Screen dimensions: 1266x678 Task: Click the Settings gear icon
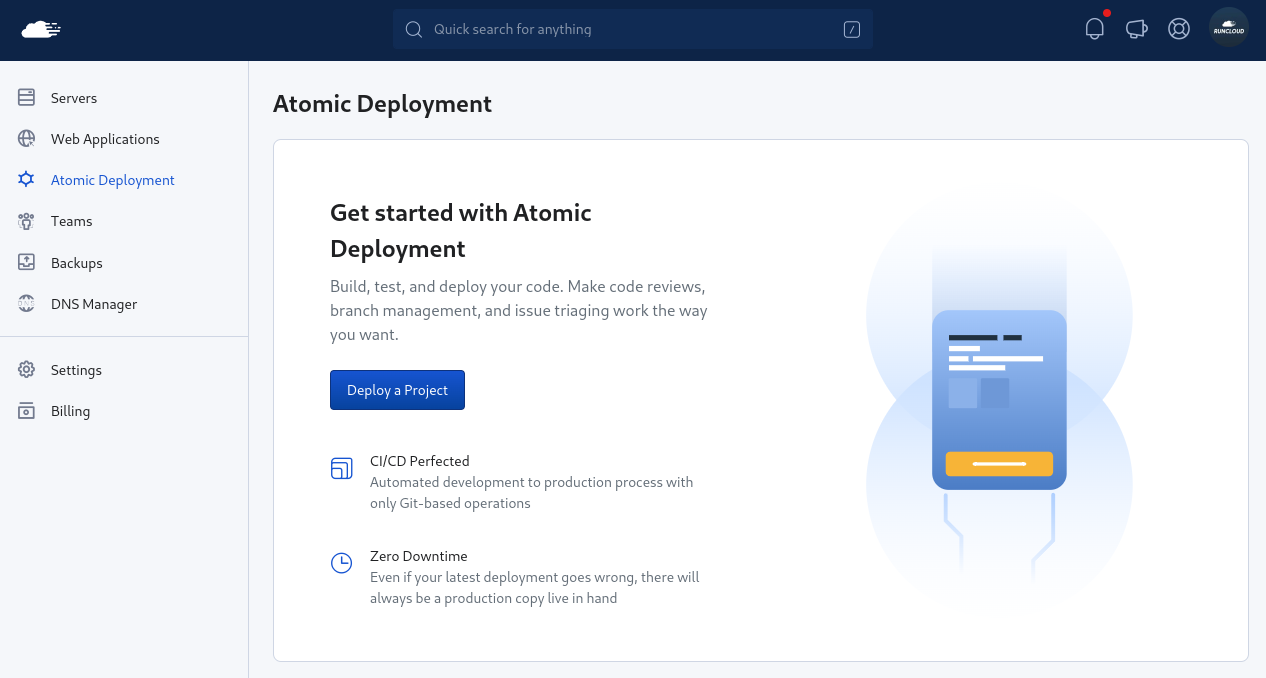point(27,370)
